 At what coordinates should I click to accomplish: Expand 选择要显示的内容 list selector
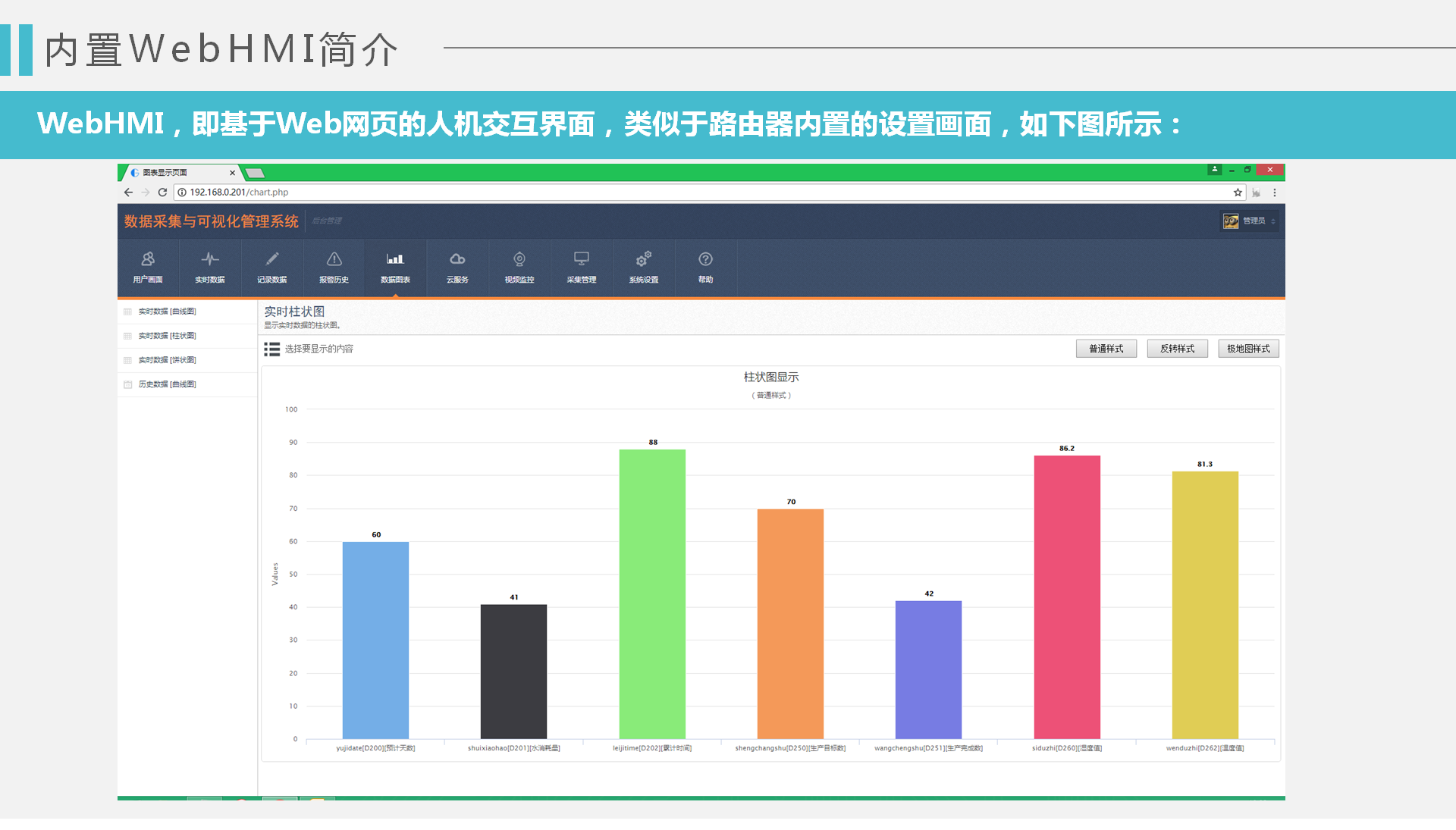(309, 349)
